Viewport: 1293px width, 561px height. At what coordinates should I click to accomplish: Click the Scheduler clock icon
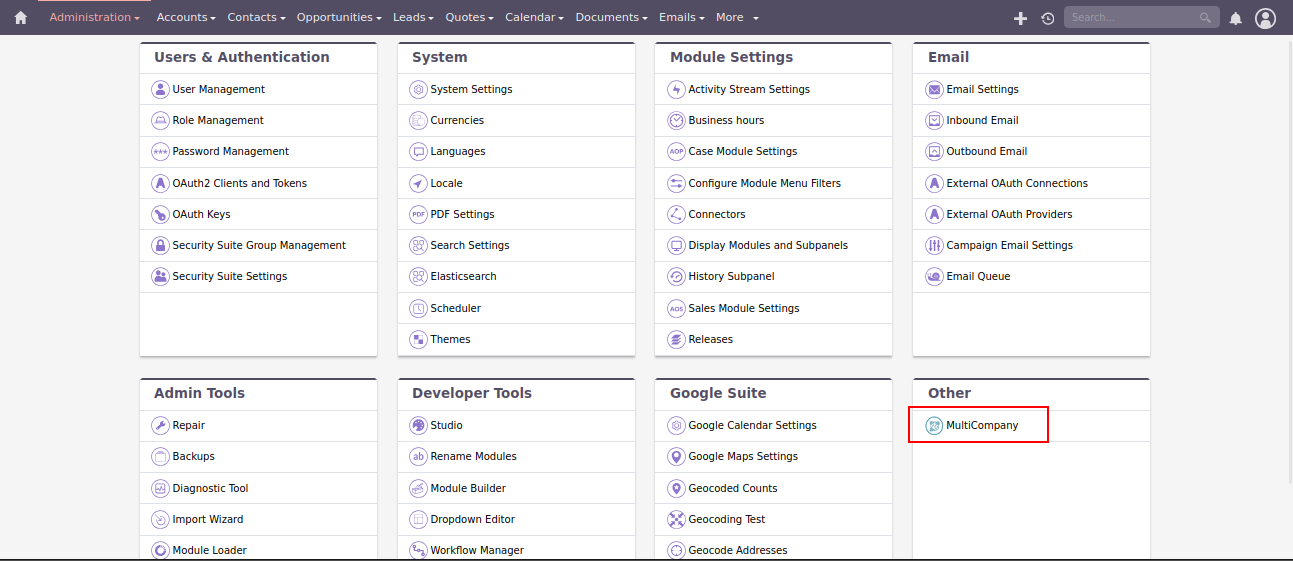(418, 308)
